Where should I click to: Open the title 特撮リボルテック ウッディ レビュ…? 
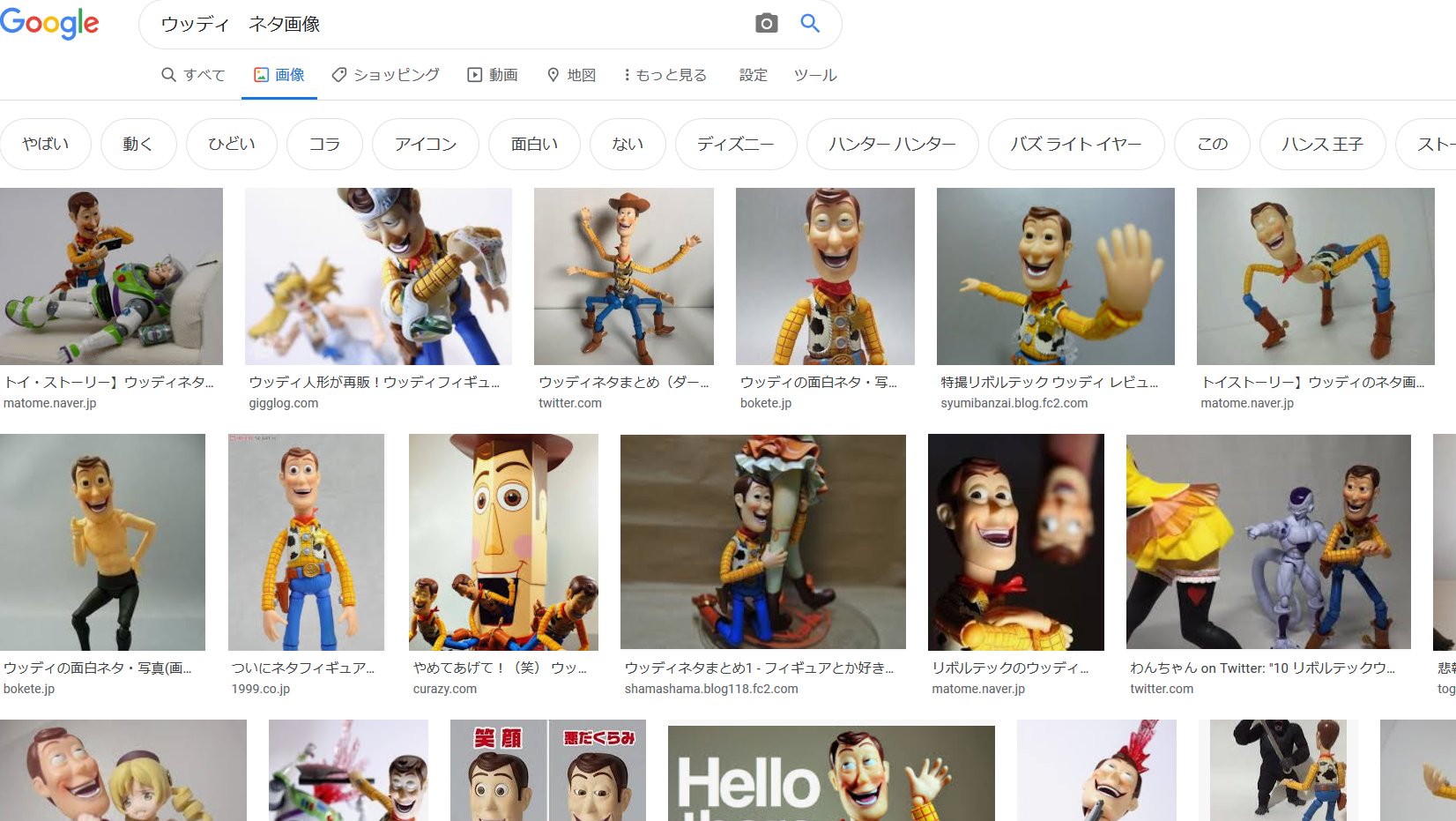pos(1050,382)
